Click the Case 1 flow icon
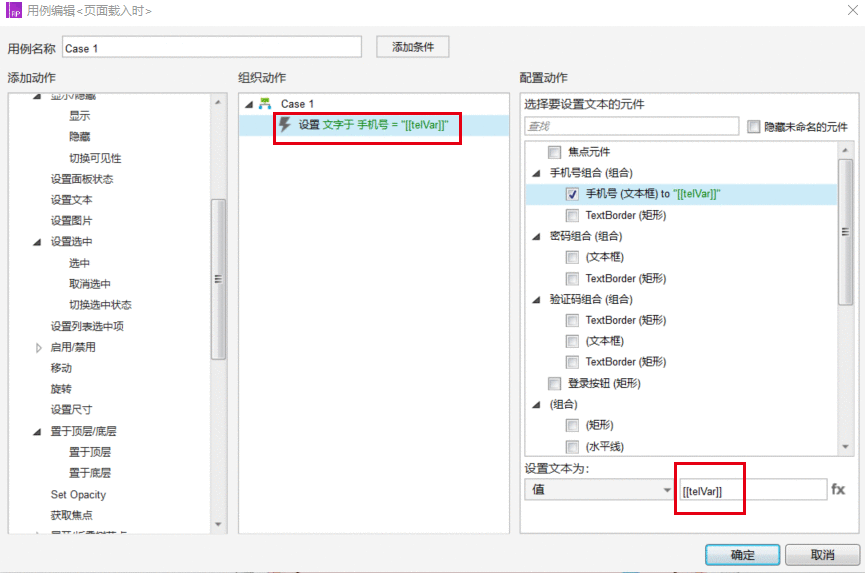The image size is (865, 573). 265,103
